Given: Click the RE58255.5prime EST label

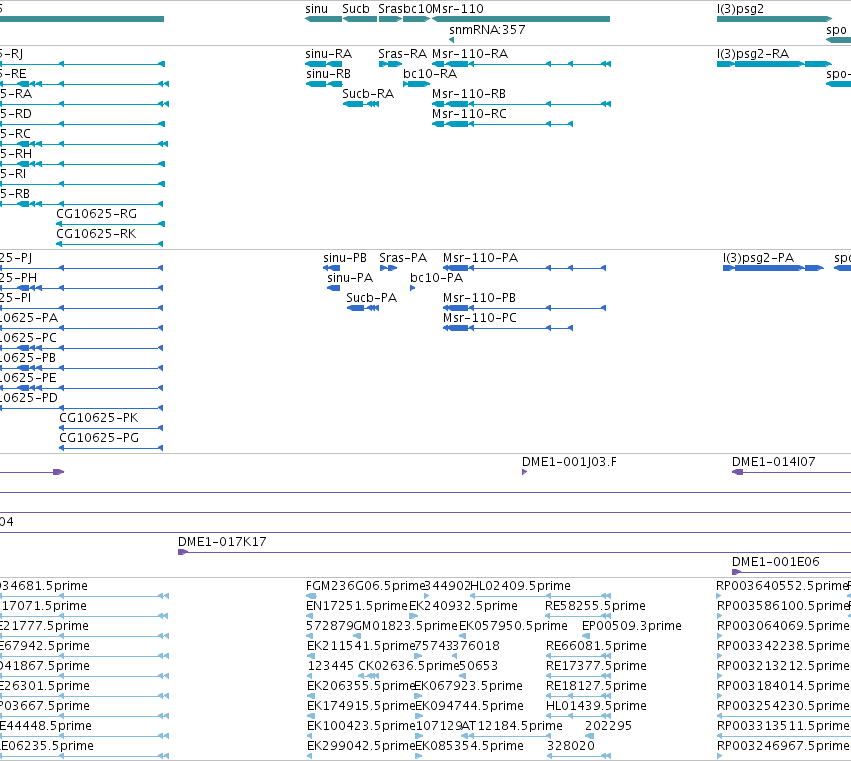Looking at the screenshot, I should [x=595, y=606].
